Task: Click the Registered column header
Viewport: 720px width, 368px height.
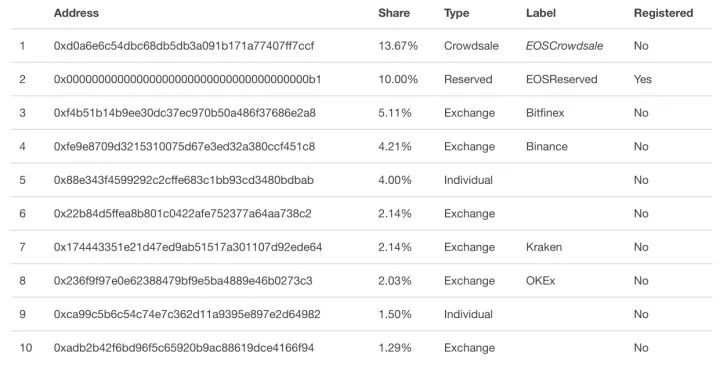Action: tap(664, 13)
